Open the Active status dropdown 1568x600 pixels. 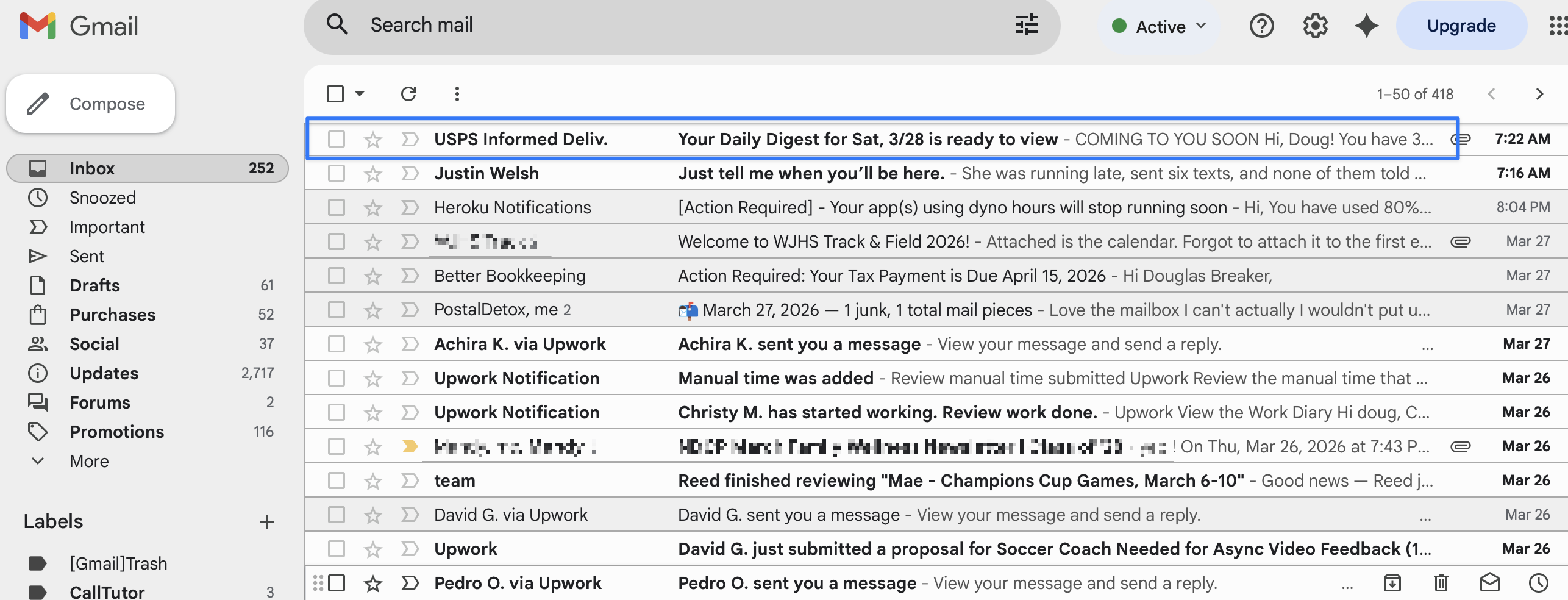(x=1157, y=26)
